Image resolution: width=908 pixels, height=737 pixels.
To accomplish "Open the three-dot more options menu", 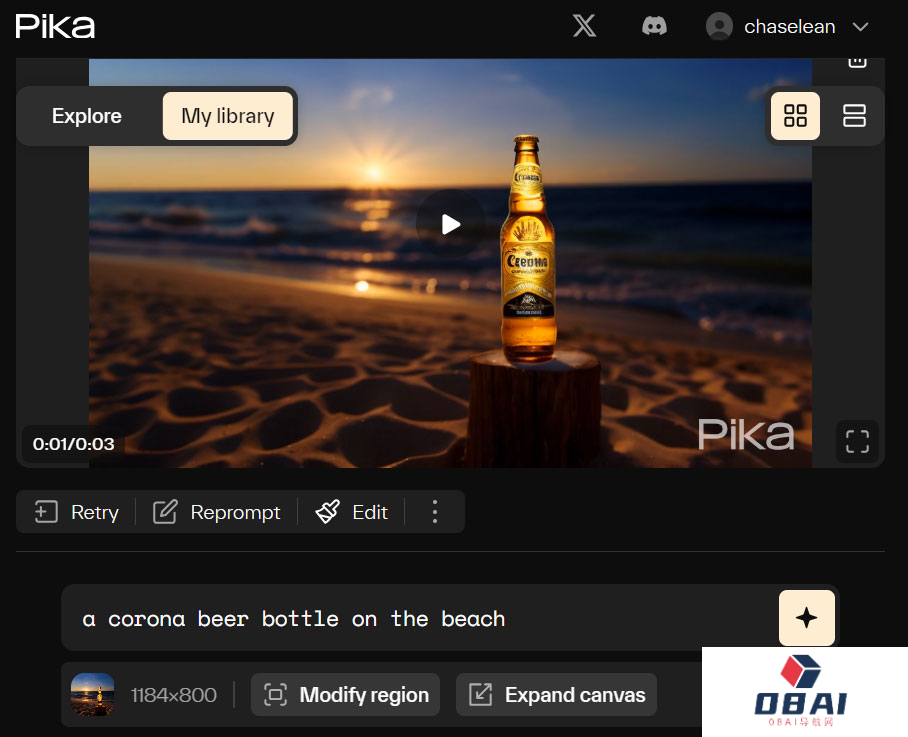I will click(434, 512).
